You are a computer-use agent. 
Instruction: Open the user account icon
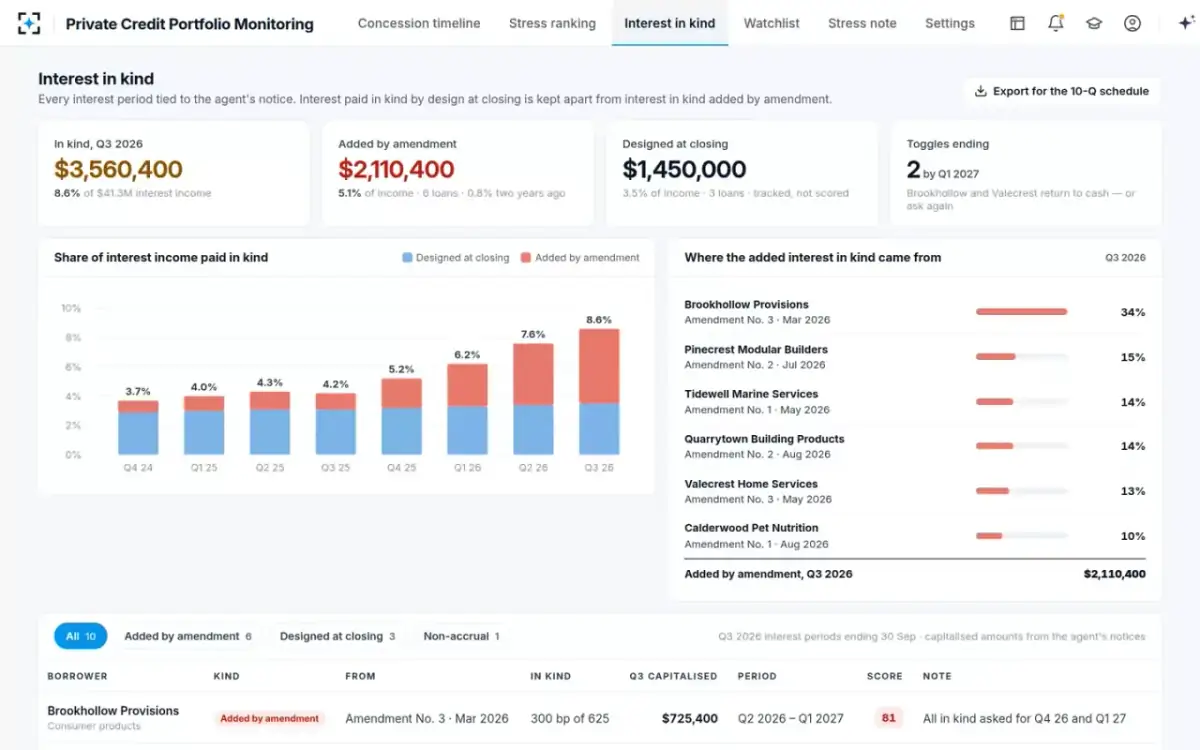[x=1132, y=23]
